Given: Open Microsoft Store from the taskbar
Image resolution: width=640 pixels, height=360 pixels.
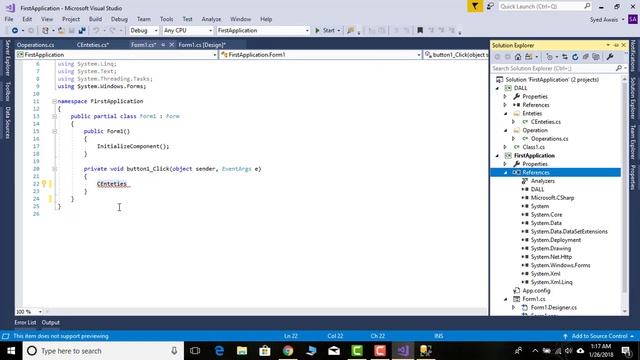Looking at the screenshot, I should [265, 351].
